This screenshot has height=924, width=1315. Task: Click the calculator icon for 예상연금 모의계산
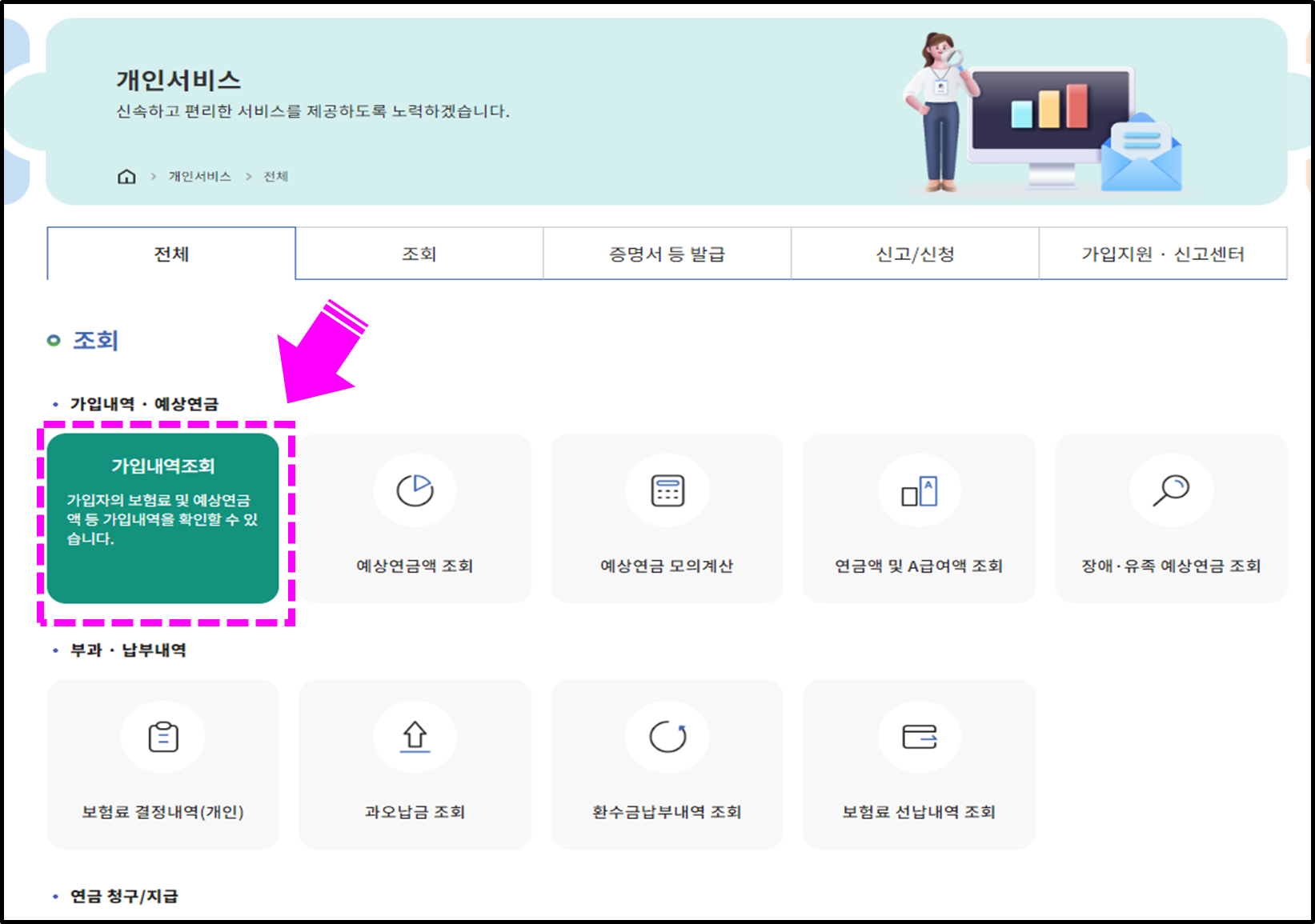pos(667,491)
